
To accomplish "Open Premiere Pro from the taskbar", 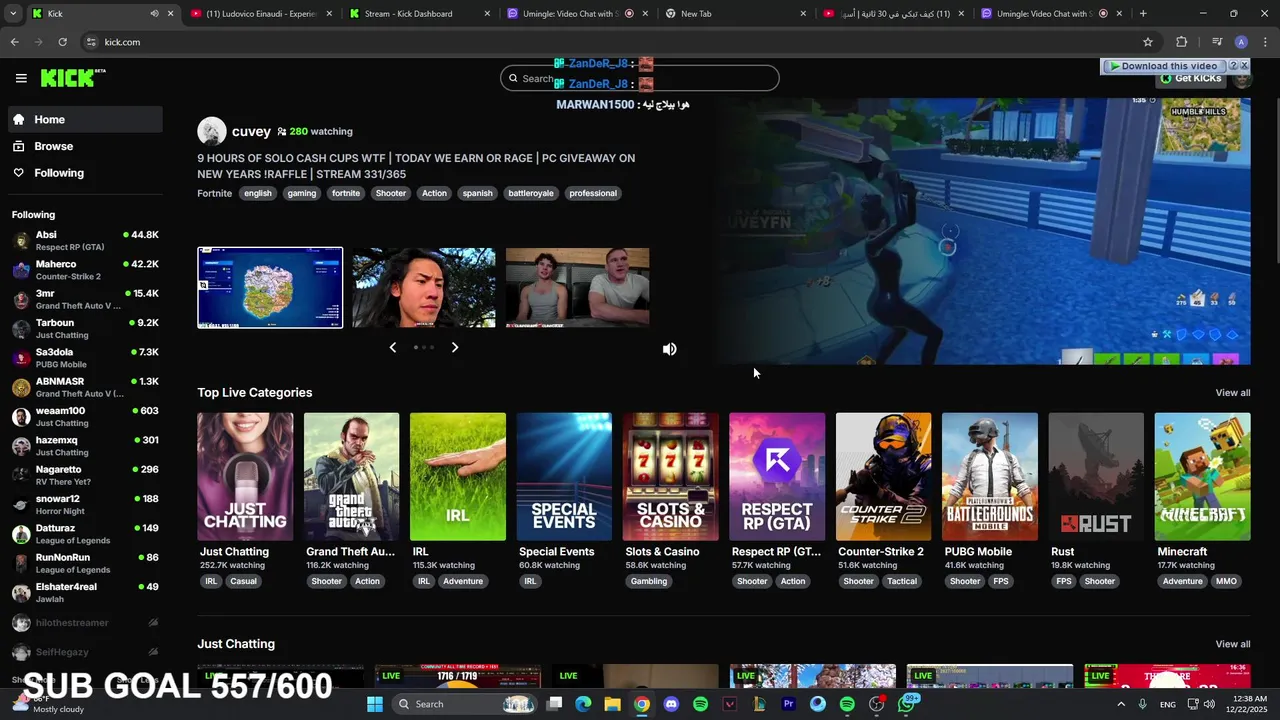I will click(788, 704).
